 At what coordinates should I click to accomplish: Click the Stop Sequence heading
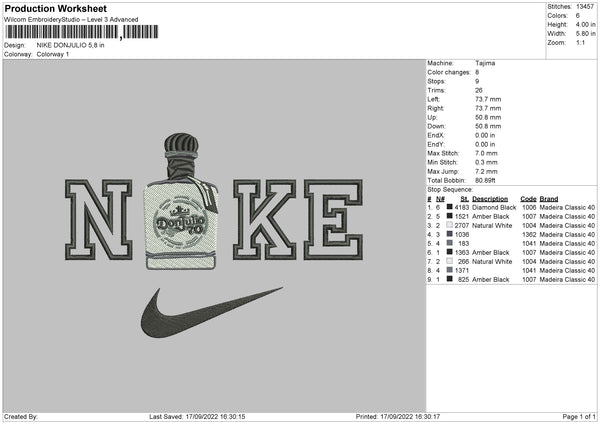[450, 190]
